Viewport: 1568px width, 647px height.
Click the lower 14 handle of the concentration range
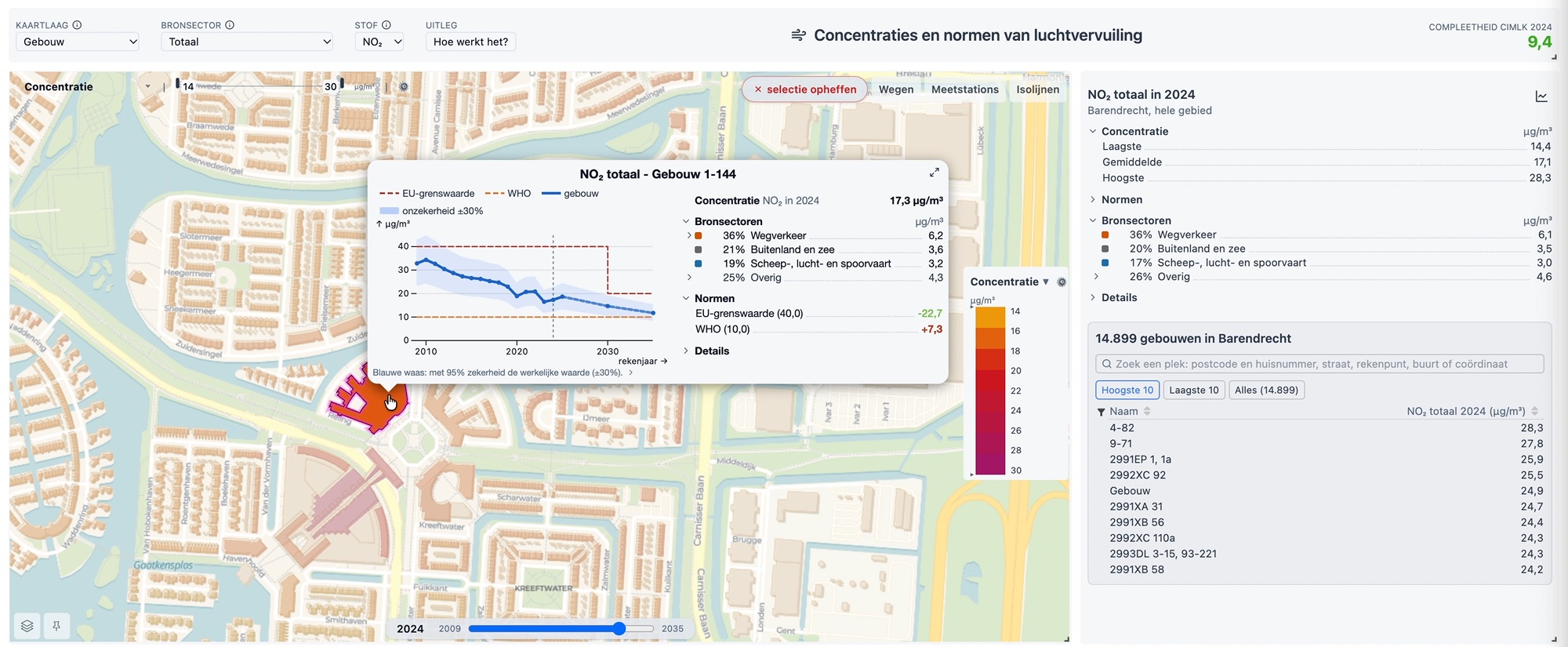[x=178, y=83]
